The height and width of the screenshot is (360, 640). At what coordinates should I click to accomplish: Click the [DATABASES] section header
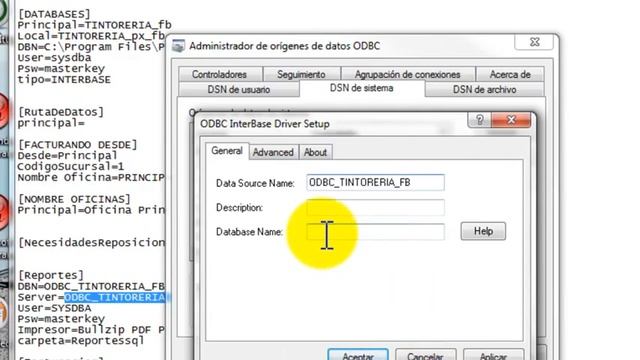click(54, 14)
